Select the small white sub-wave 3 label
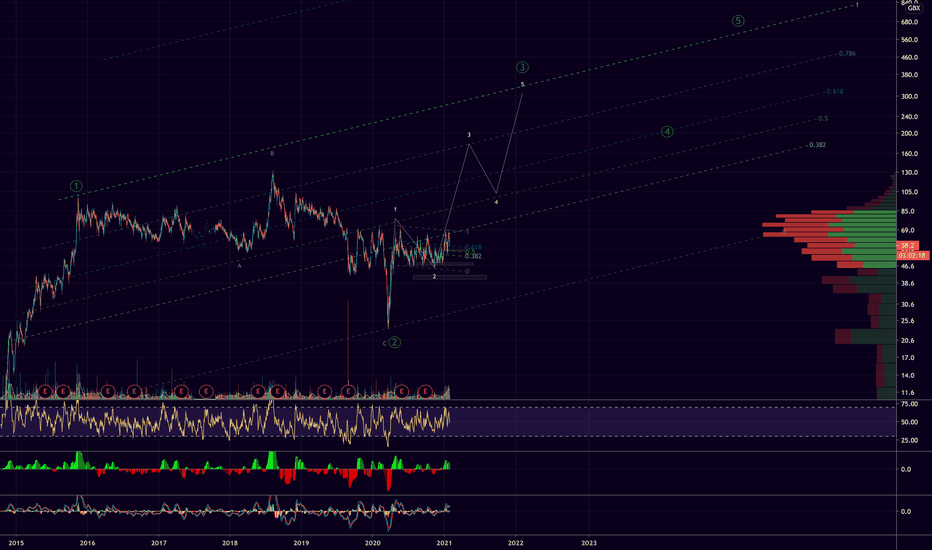Viewport: 932px width, 550px height. [x=469, y=135]
